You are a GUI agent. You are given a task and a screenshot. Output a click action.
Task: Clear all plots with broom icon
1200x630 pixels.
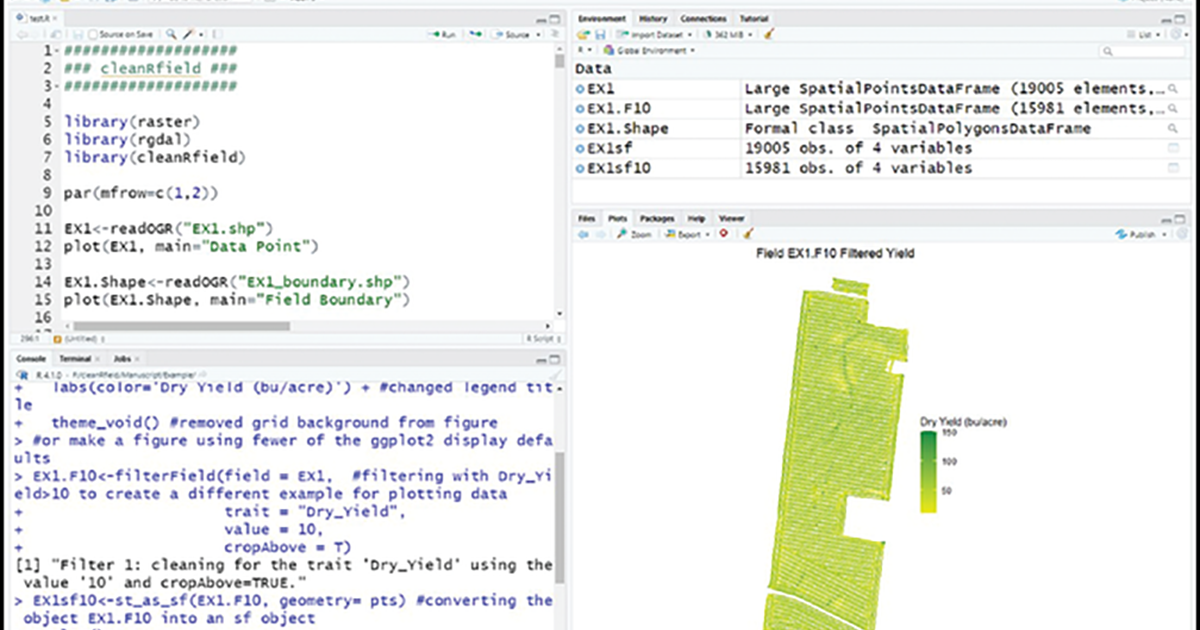tap(748, 234)
